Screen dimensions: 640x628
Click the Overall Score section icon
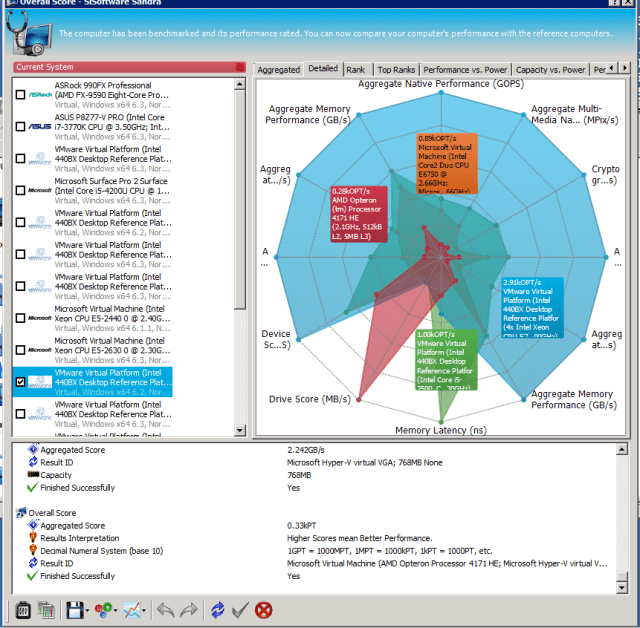[21, 513]
